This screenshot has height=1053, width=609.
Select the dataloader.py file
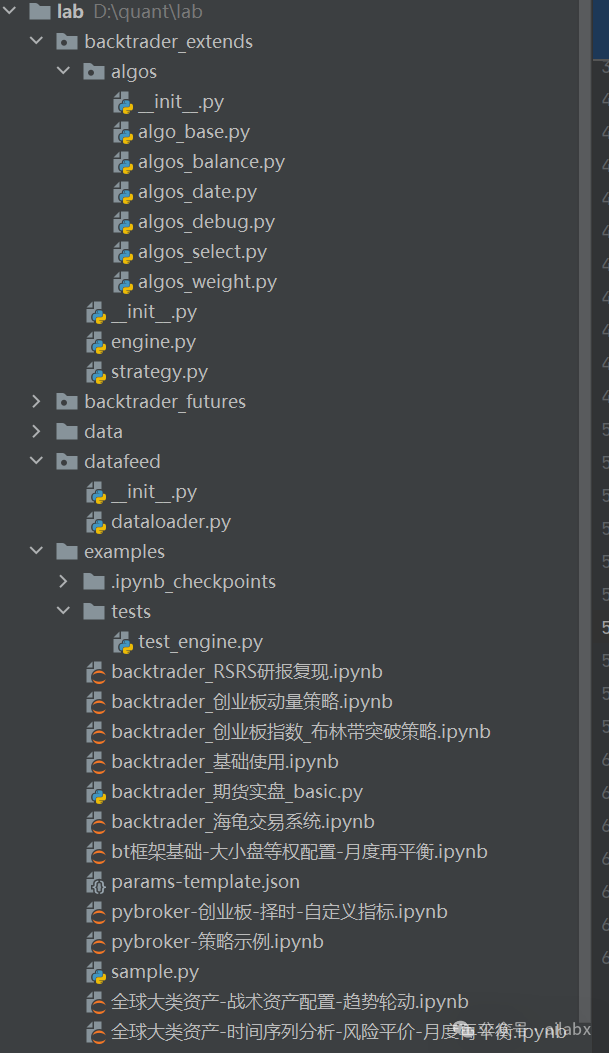pos(171,522)
